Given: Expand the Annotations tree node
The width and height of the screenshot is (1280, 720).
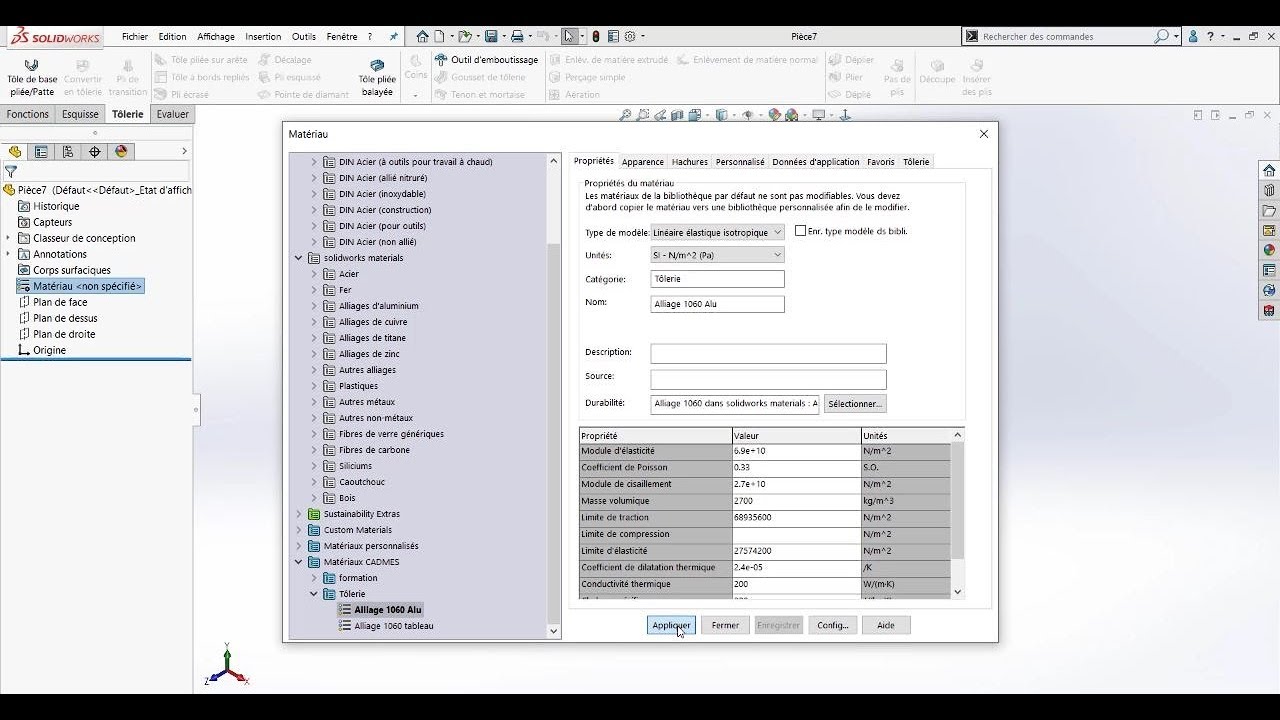Looking at the screenshot, I should point(8,254).
